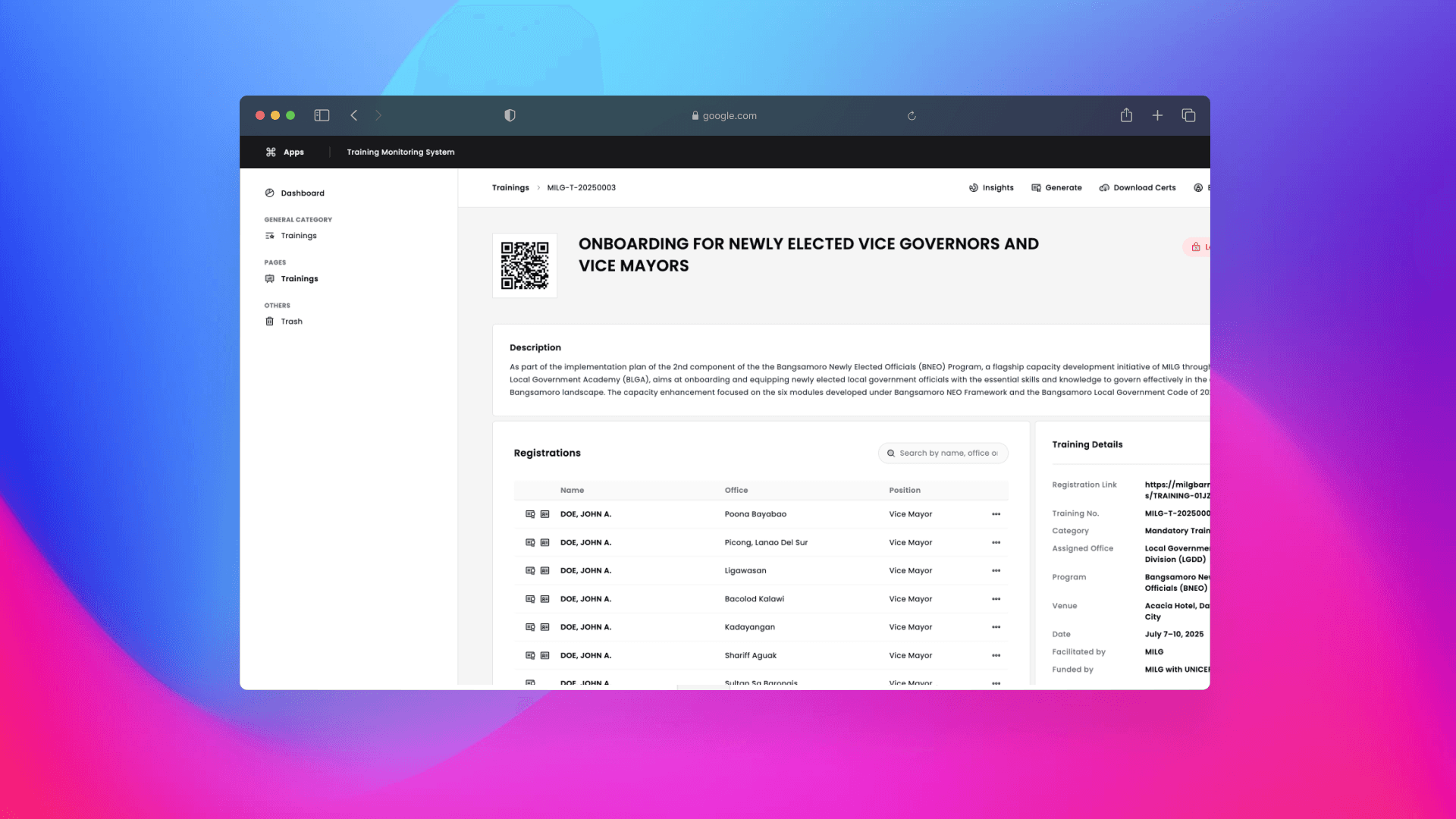Open Trash in the sidebar
The height and width of the screenshot is (819, 1456).
tap(291, 322)
